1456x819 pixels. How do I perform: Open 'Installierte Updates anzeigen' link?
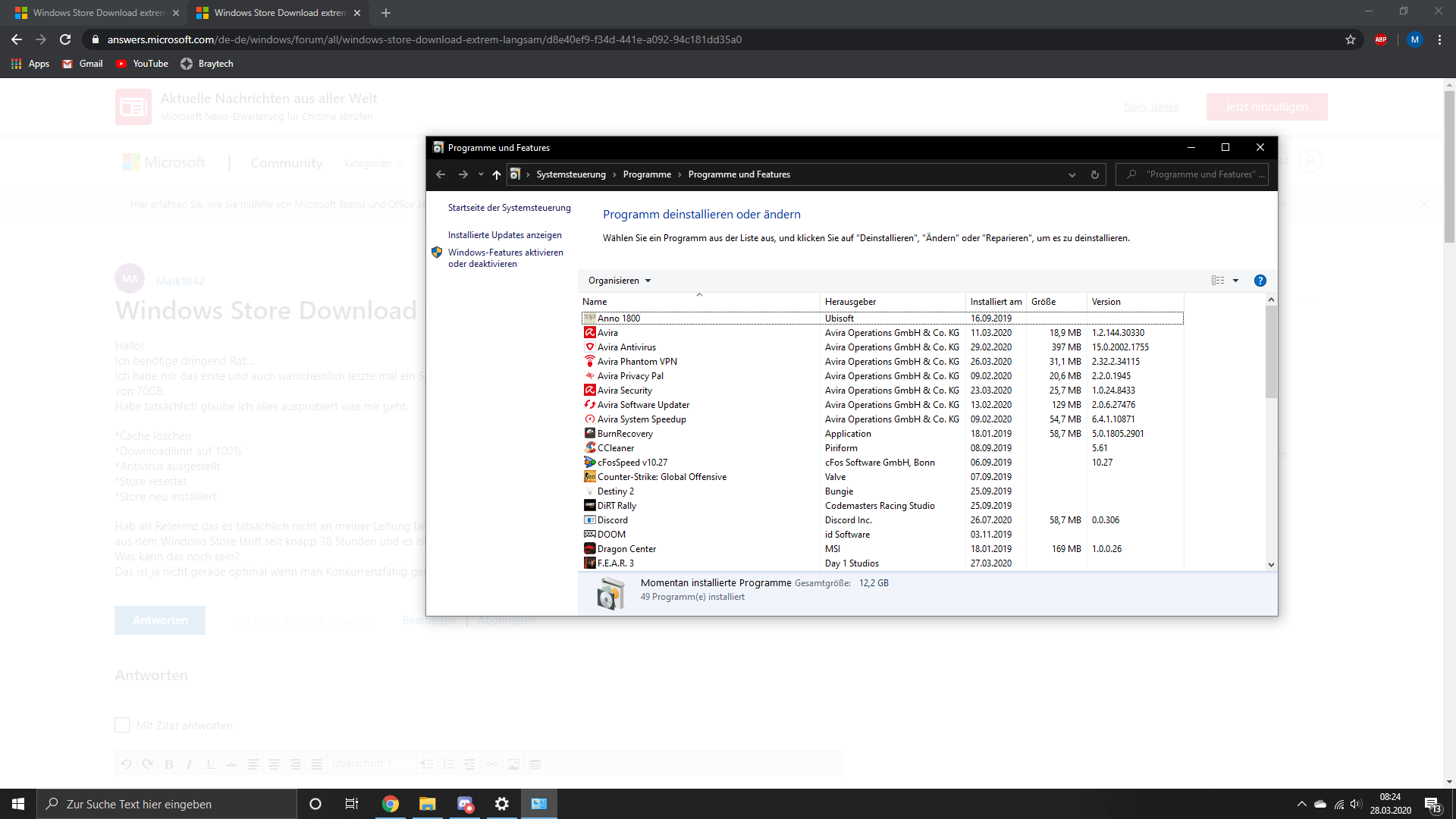point(504,235)
